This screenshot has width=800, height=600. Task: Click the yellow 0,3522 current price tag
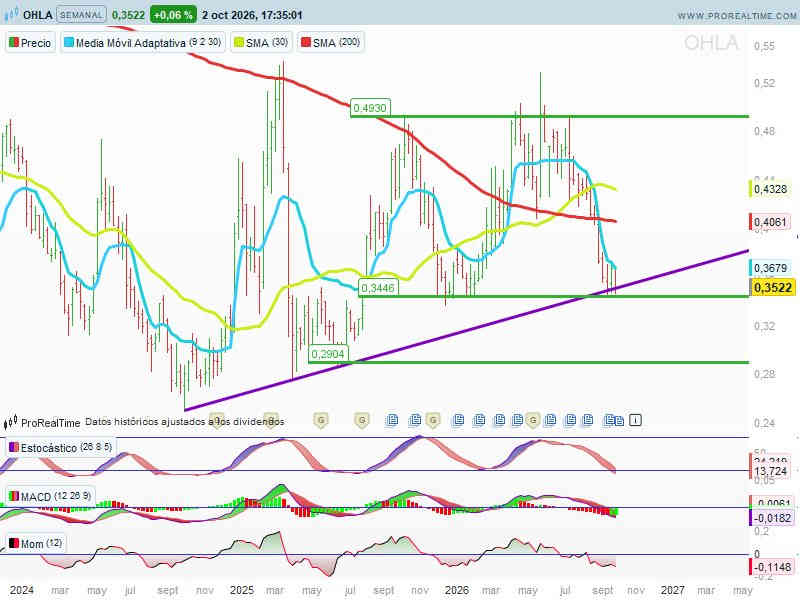772,287
